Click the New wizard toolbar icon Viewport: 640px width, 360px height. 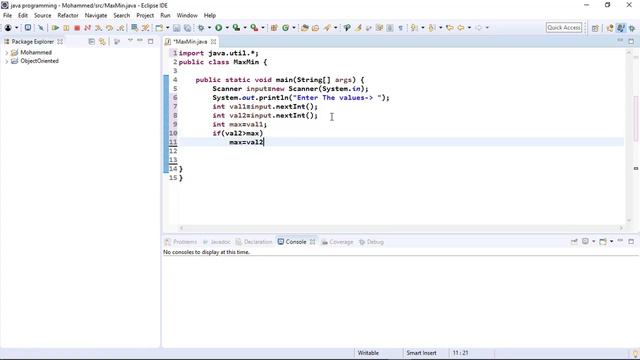point(159,28)
